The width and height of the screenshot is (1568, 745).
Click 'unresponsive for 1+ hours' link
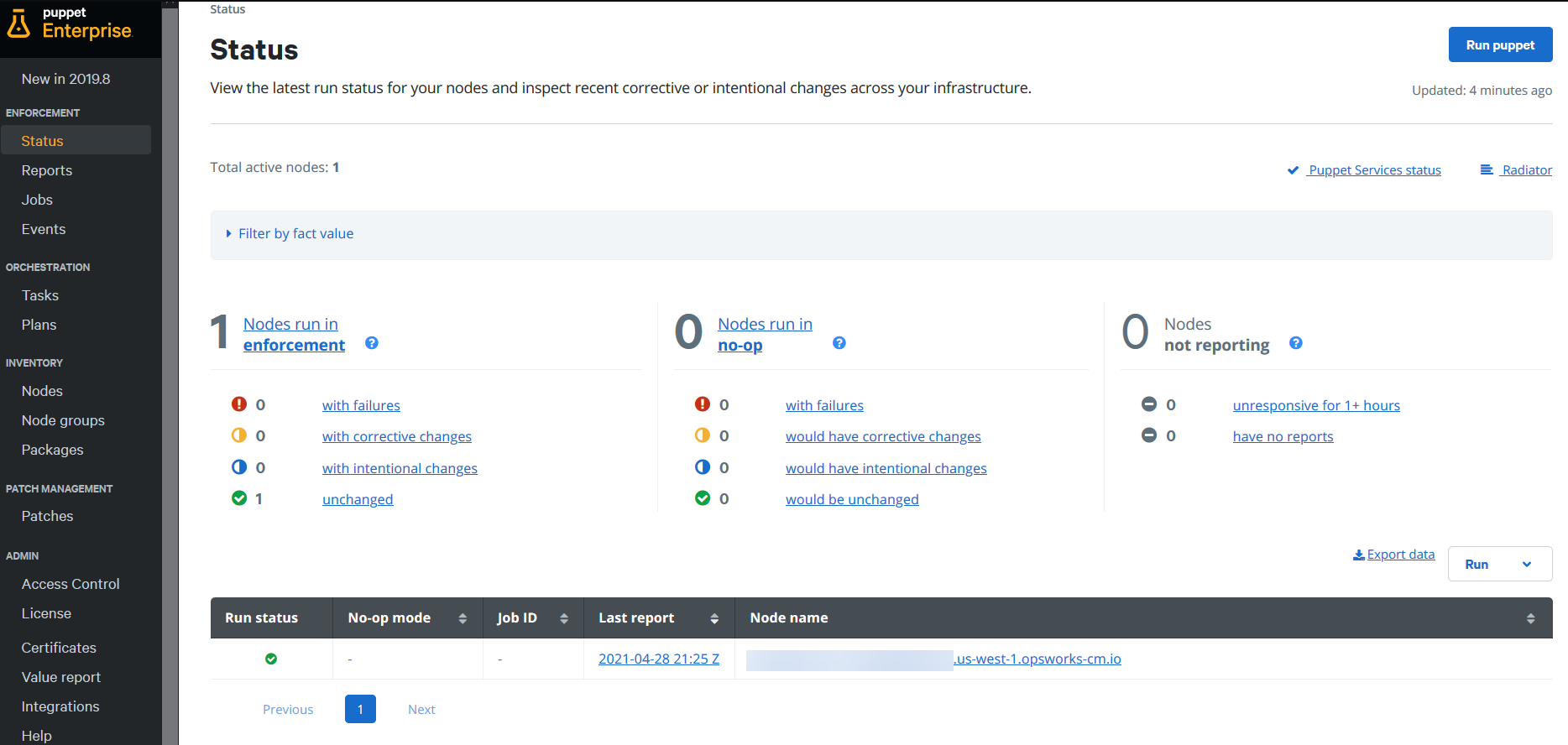click(x=1316, y=405)
